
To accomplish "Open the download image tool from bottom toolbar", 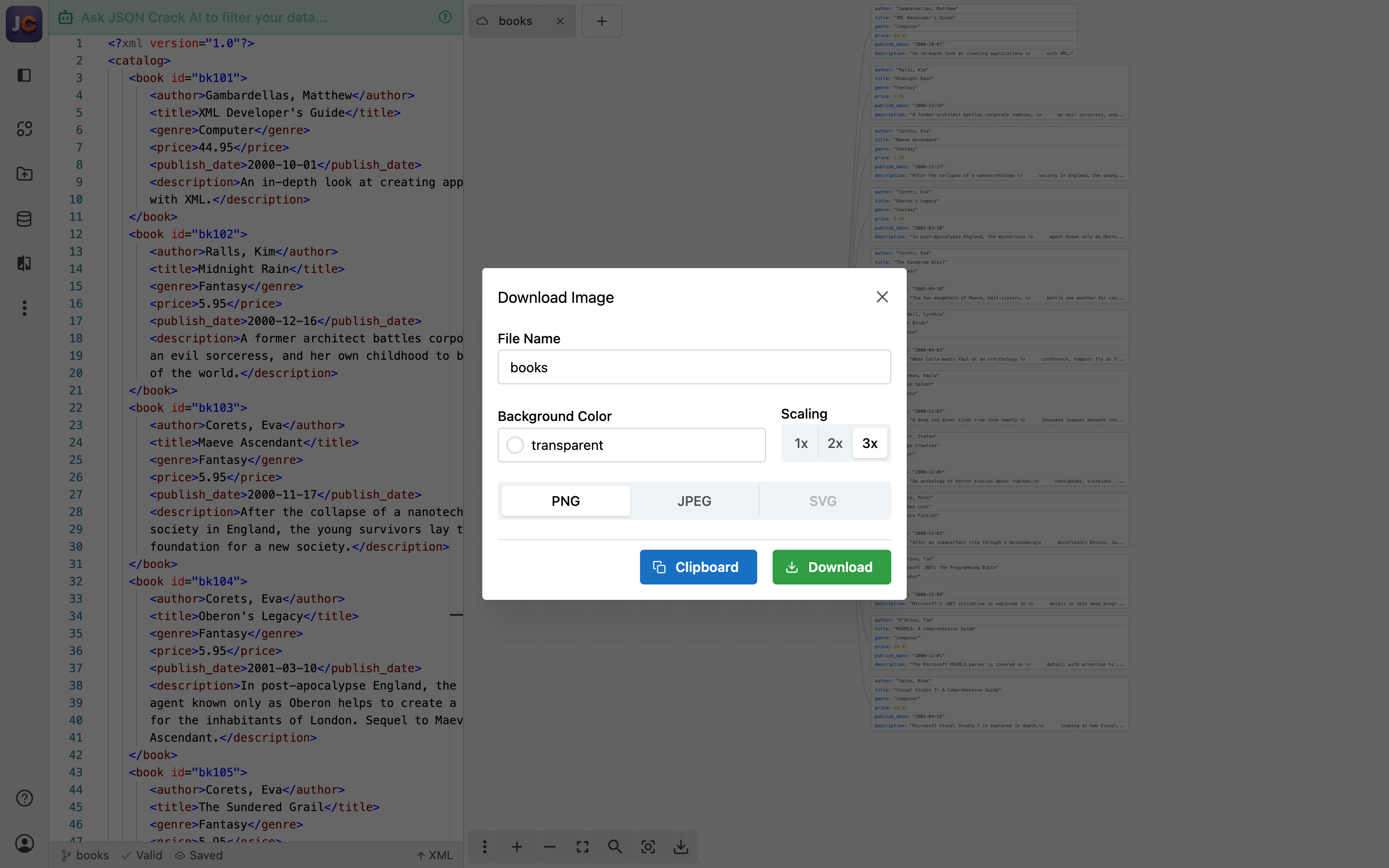I will pos(681,847).
